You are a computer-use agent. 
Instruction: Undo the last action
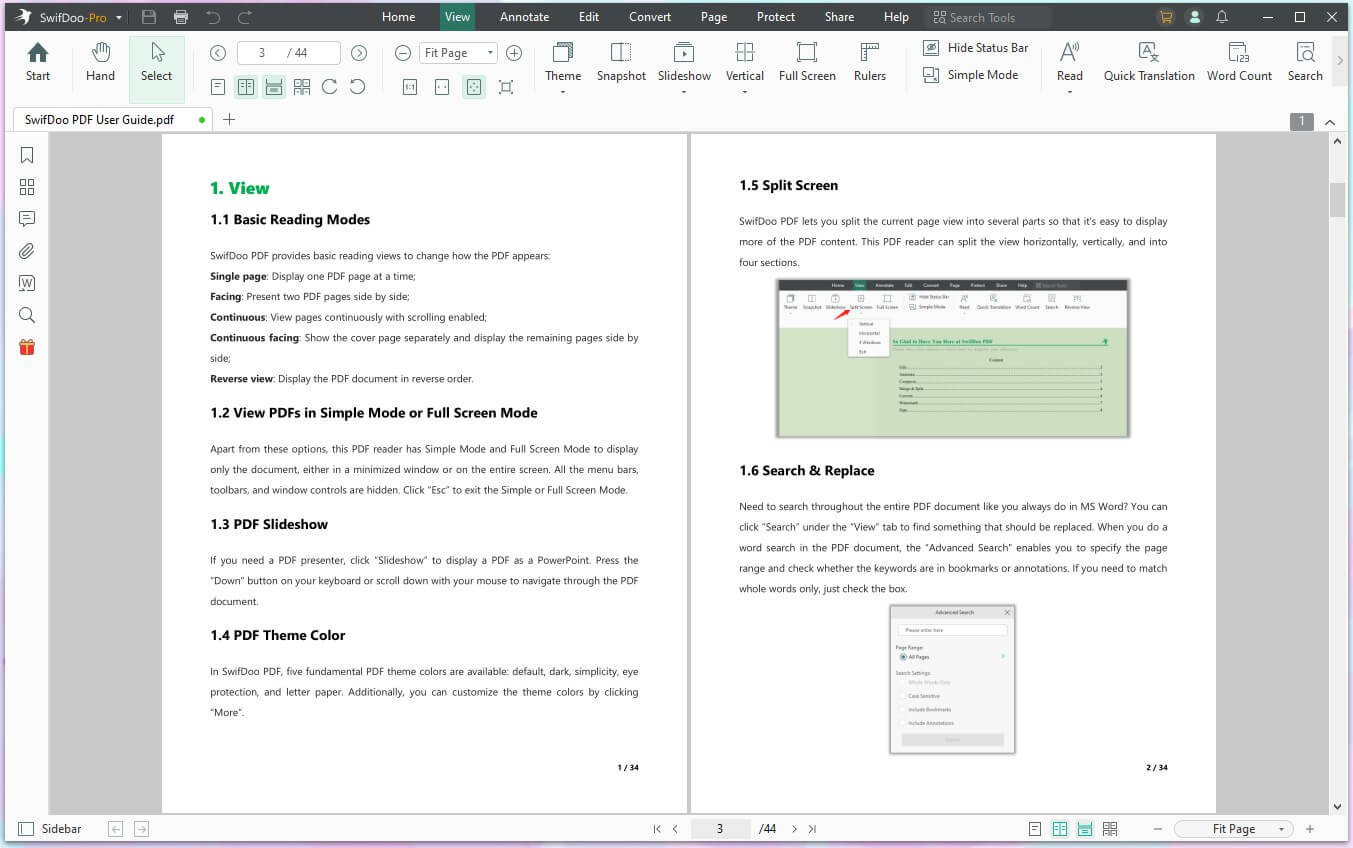point(212,17)
